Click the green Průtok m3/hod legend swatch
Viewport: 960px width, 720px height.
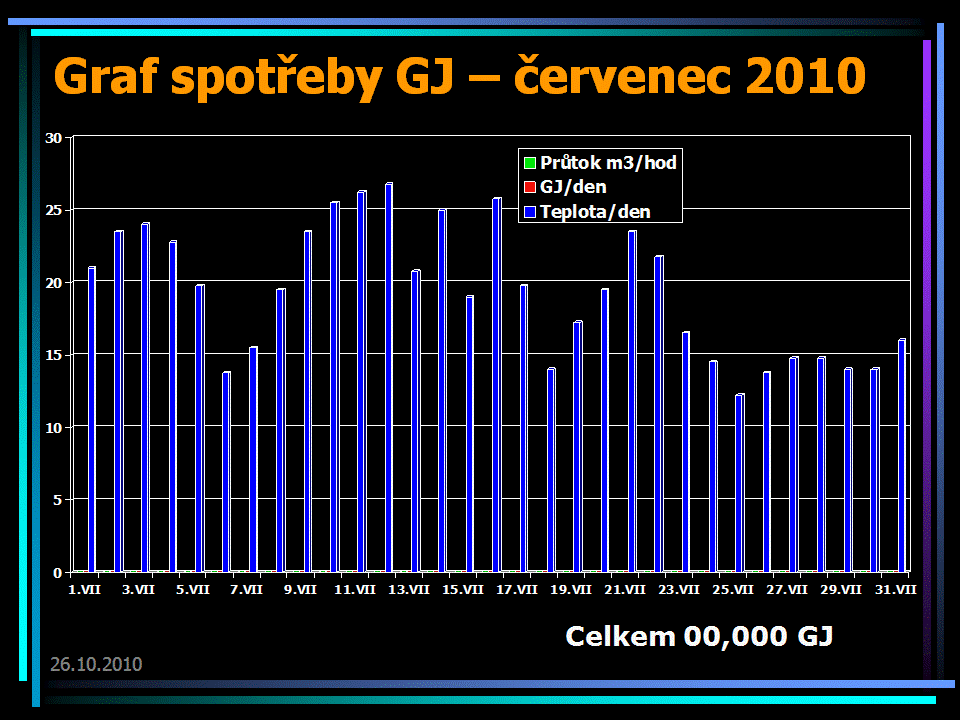pos(530,163)
